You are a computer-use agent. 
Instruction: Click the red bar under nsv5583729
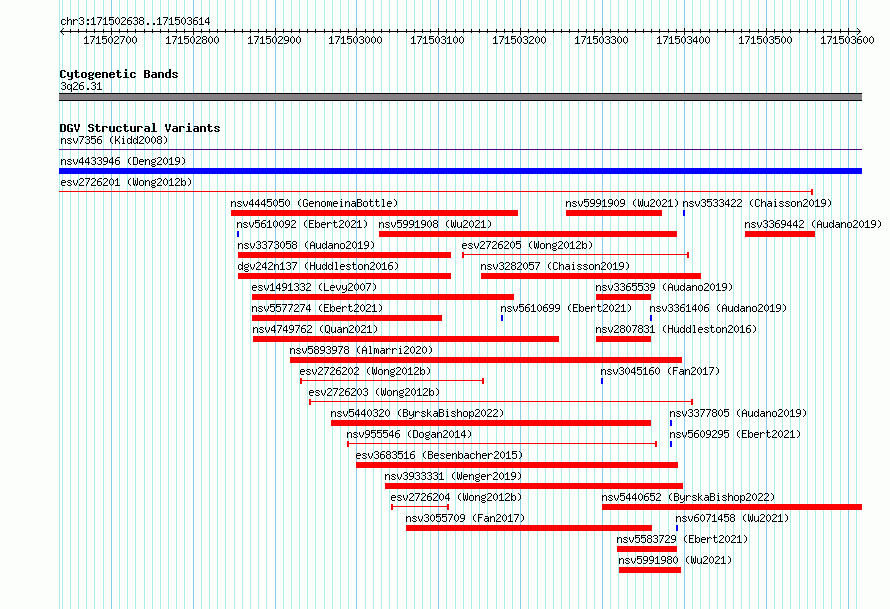click(x=647, y=549)
